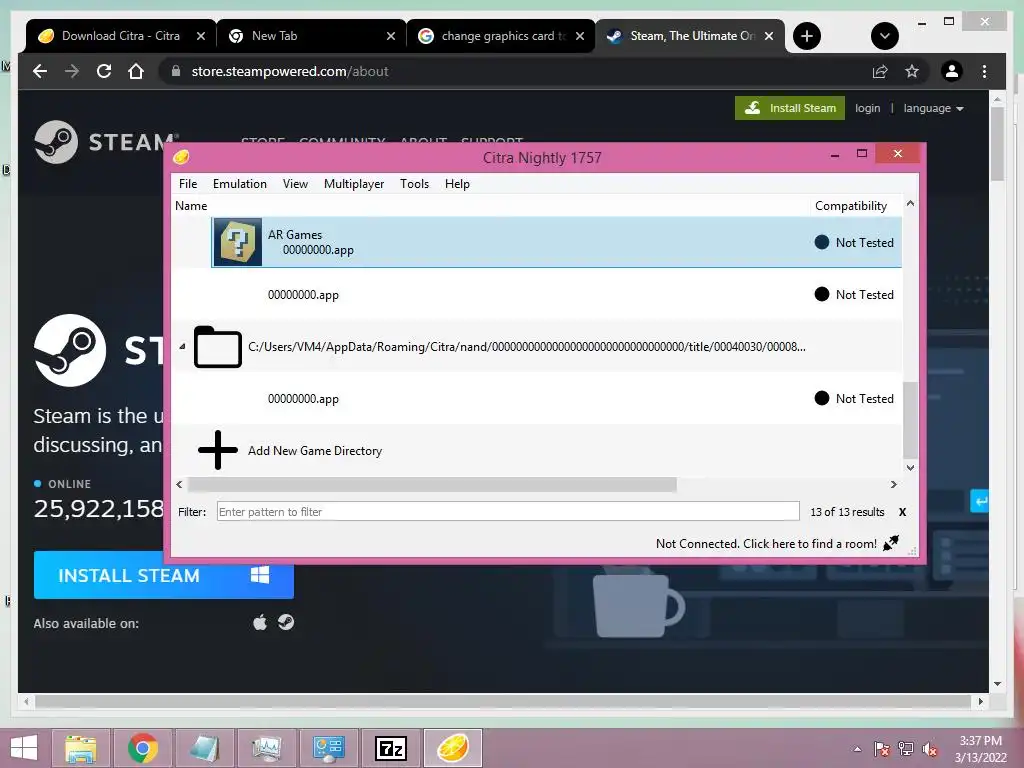Focus the Enter pattern to filter field
This screenshot has height=768, width=1024.
tap(508, 511)
